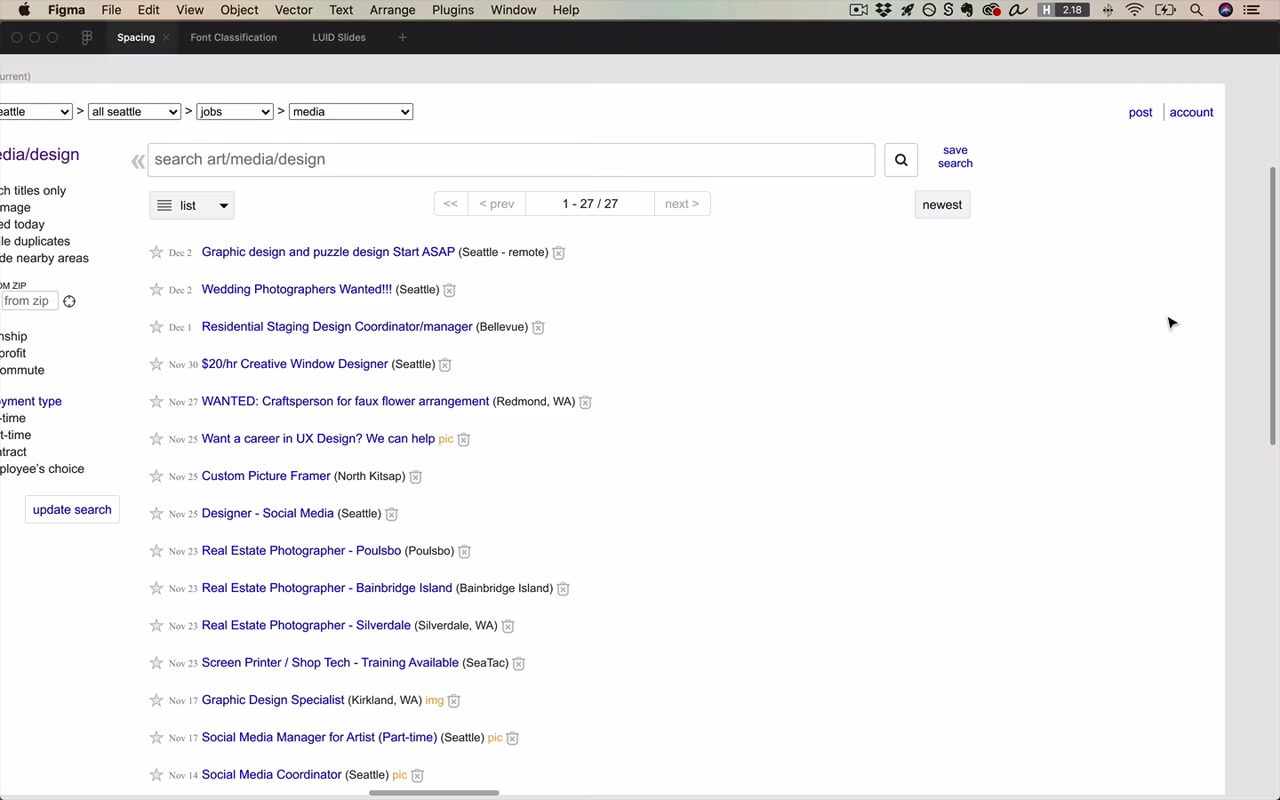Open the post link
Screen dimensions: 1280x800
pyautogui.click(x=1140, y=113)
